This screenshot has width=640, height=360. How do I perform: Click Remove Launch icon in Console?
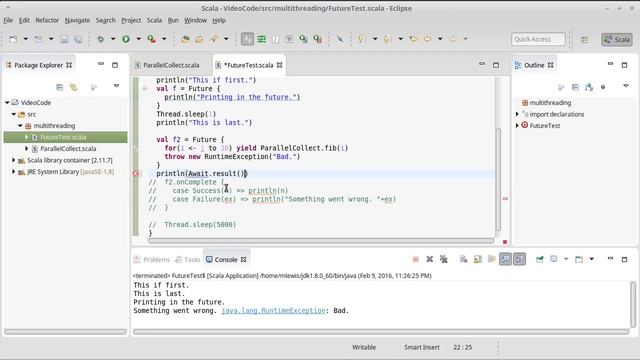tap(429, 259)
